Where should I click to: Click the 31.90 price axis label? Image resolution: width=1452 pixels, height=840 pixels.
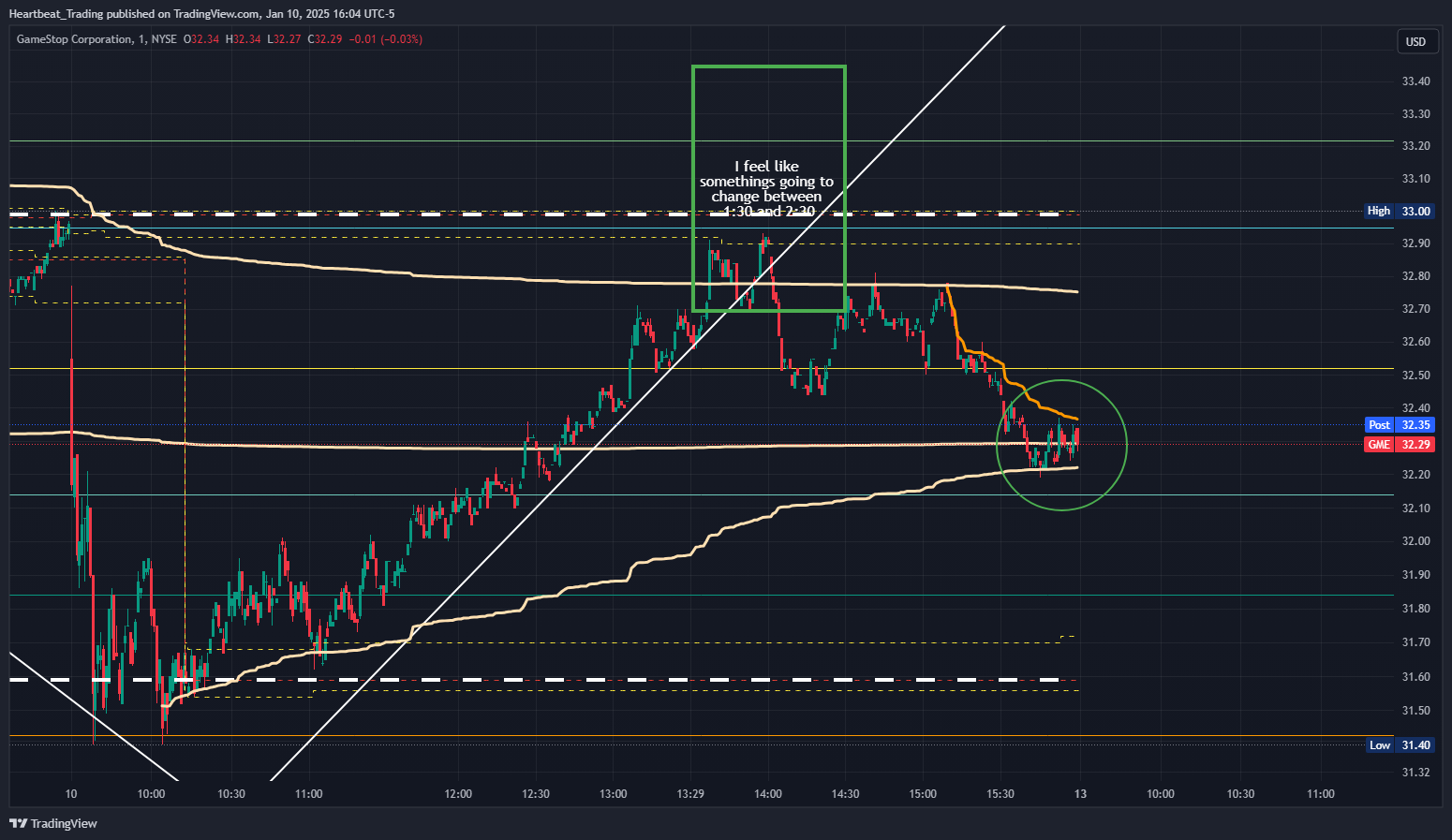1415,575
